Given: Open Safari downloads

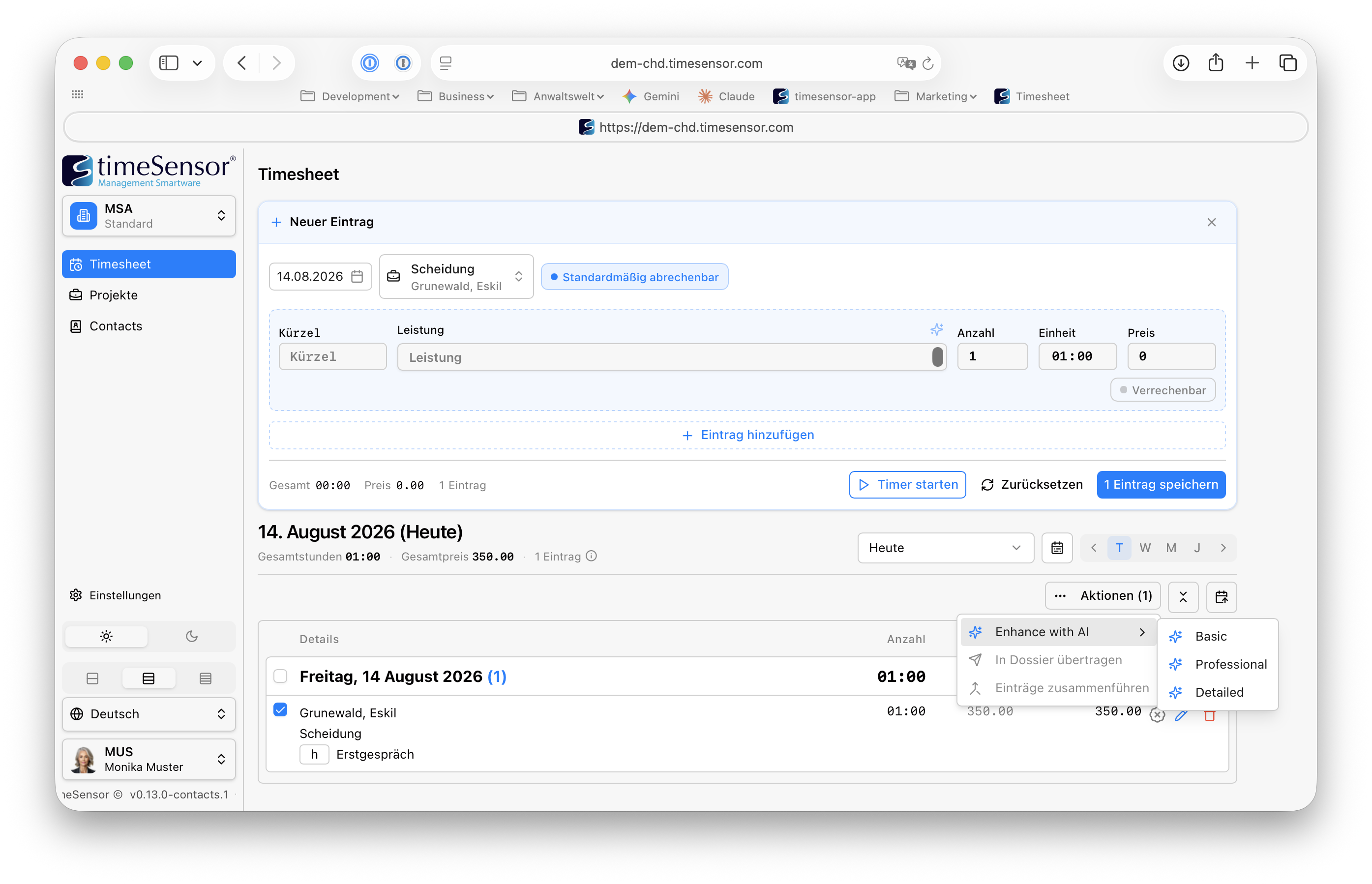Looking at the screenshot, I should (1181, 62).
